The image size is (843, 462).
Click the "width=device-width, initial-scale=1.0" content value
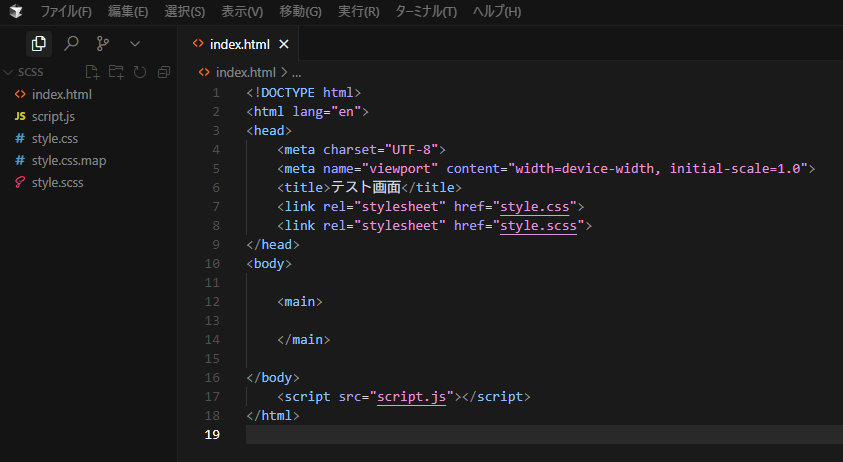tap(658, 168)
